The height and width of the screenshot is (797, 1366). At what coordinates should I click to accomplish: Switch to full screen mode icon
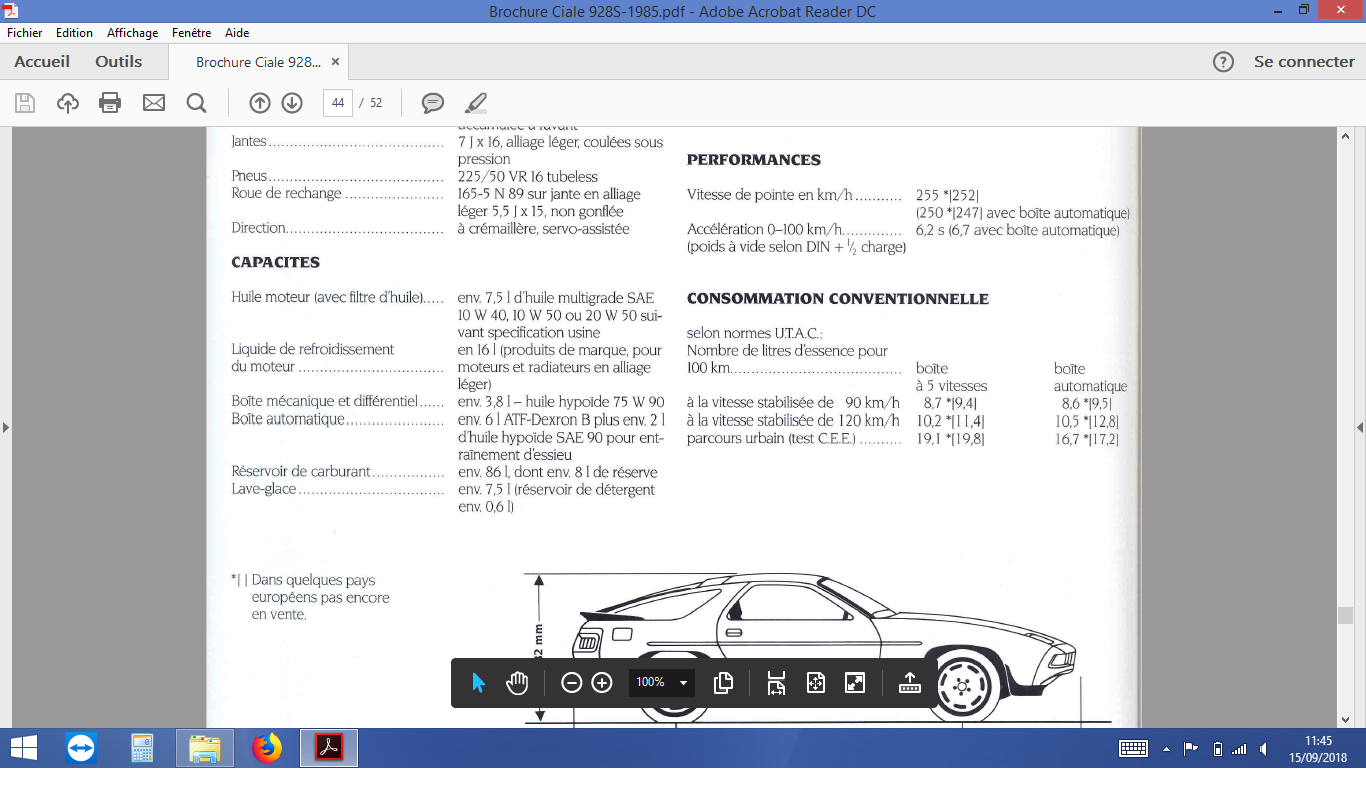[855, 682]
